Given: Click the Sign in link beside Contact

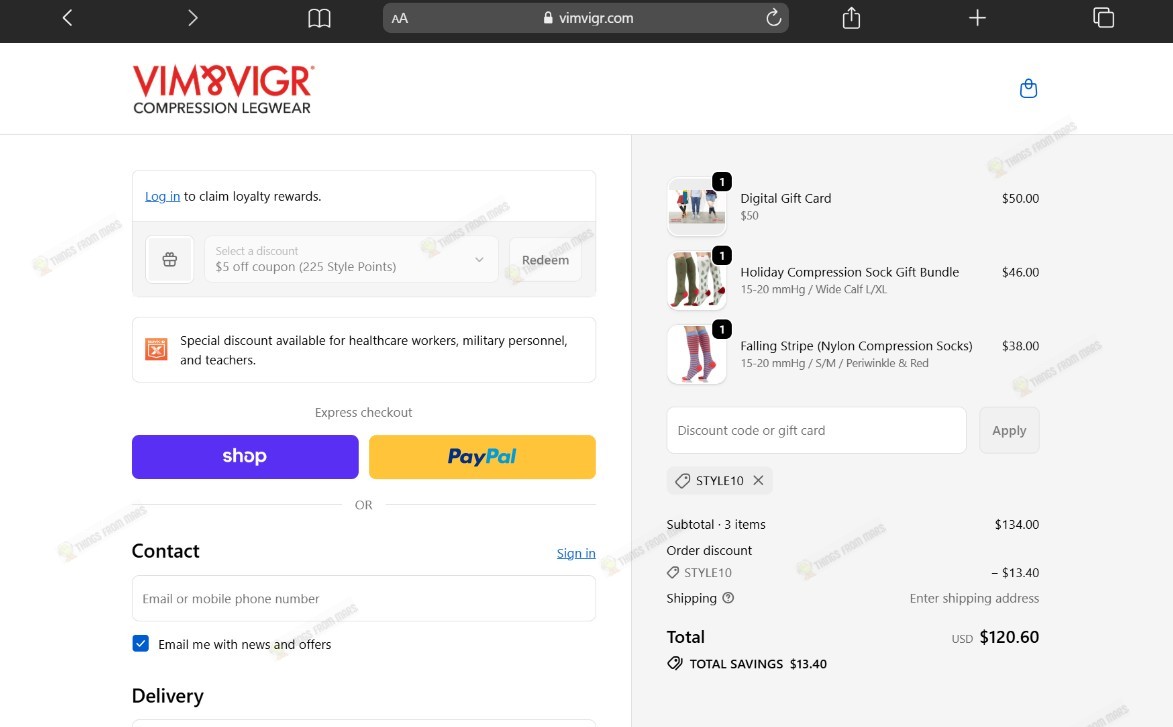Looking at the screenshot, I should coord(576,553).
